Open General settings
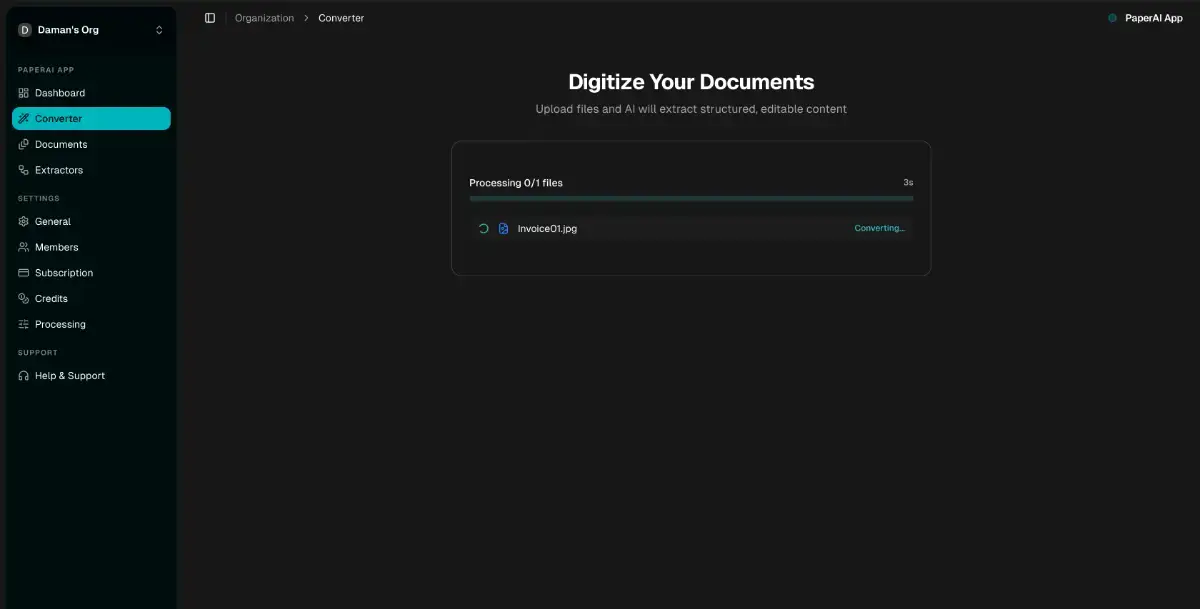The width and height of the screenshot is (1200, 609). pos(91,221)
